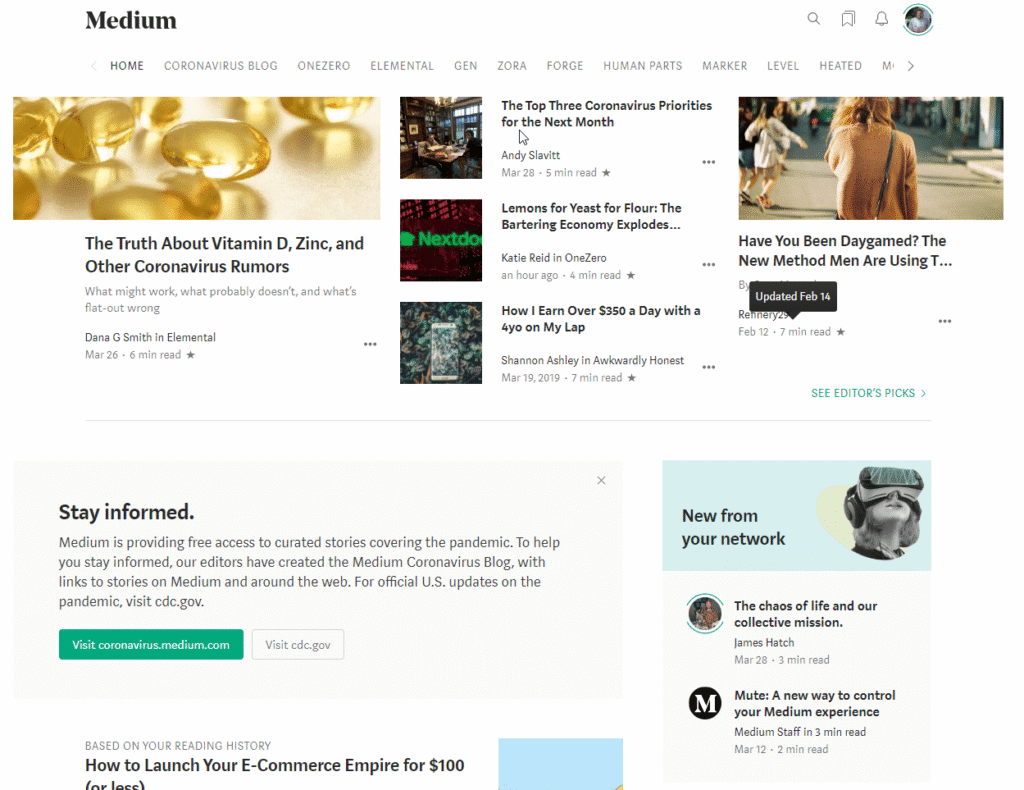Click the Visit cdc.gov button

(x=298, y=645)
